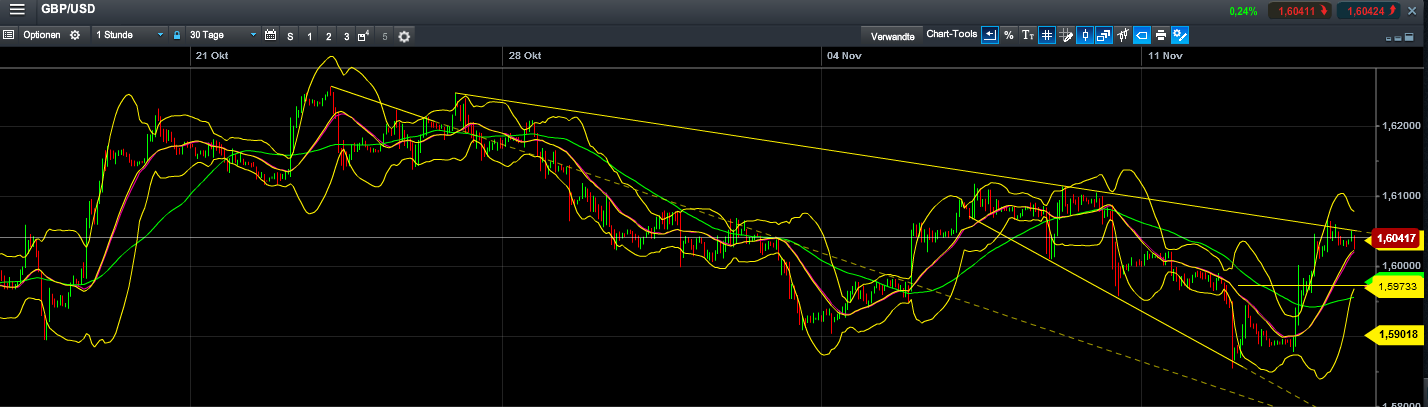The height and width of the screenshot is (407, 1428).
Task: Click the 1,60411 sell price button
Action: point(1298,11)
